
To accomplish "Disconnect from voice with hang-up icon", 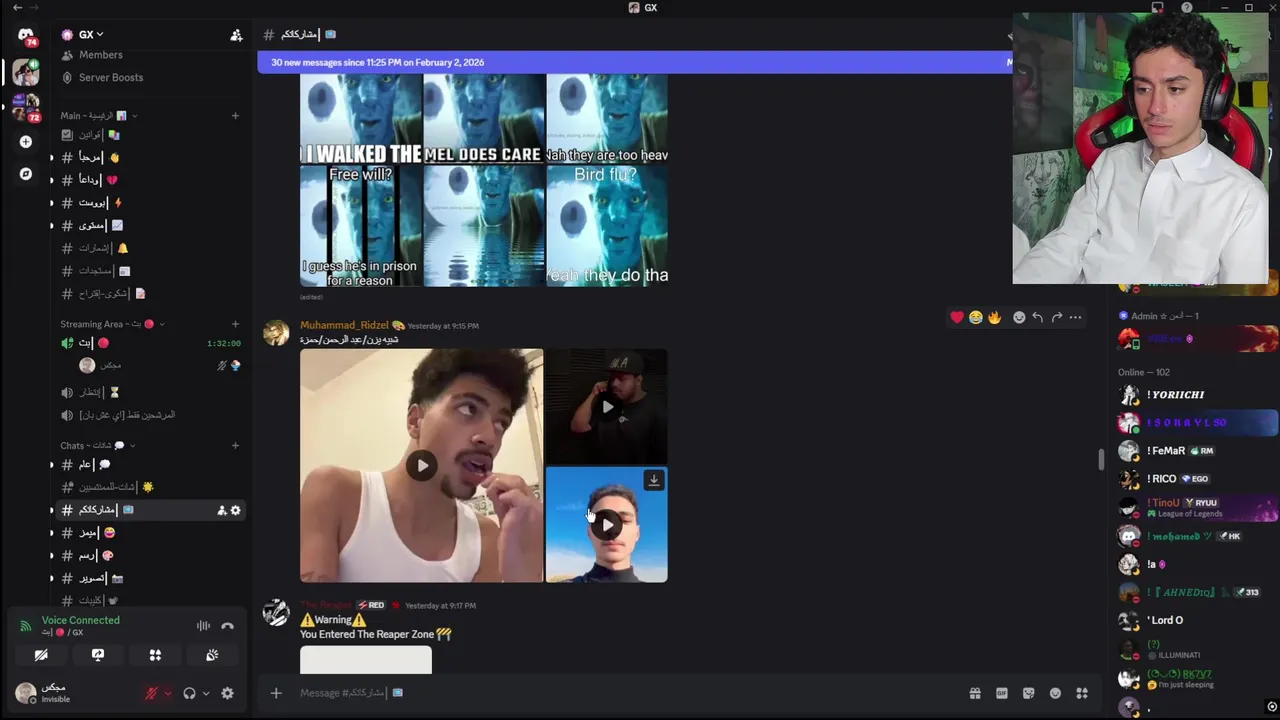I will 227,626.
